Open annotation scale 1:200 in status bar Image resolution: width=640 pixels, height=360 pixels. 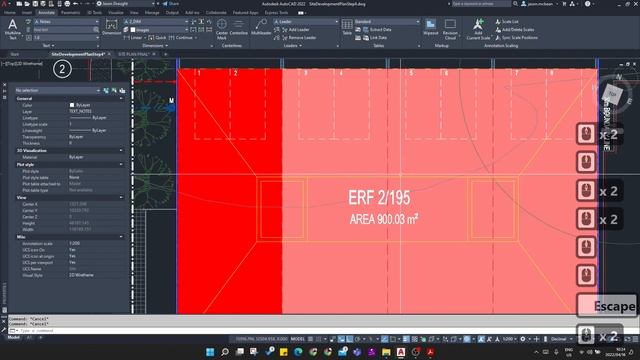[x=509, y=339]
